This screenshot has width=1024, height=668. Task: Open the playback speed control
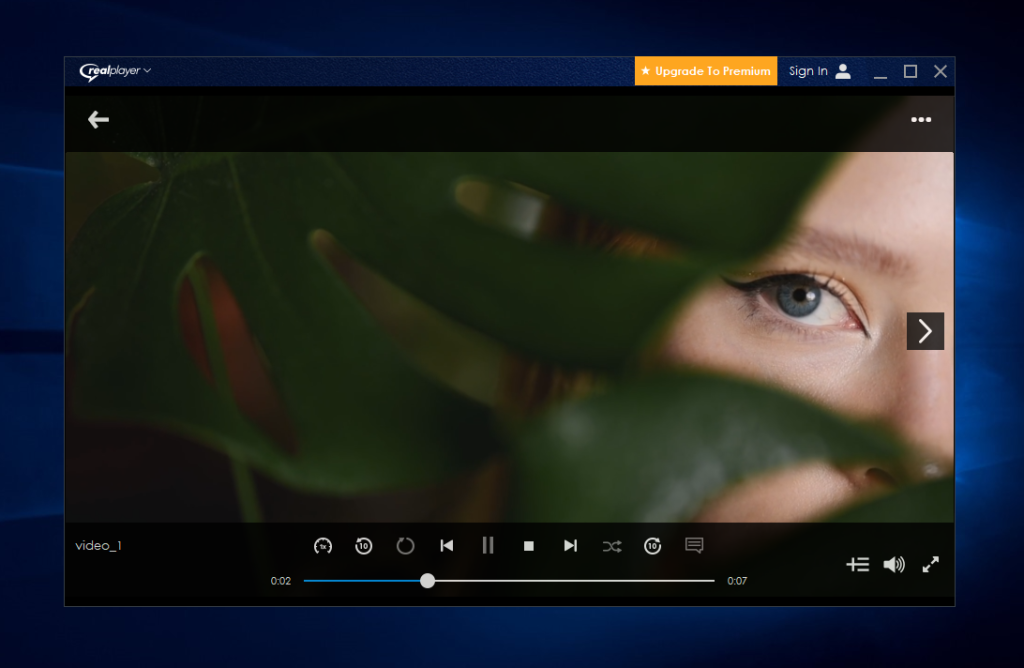(x=323, y=546)
